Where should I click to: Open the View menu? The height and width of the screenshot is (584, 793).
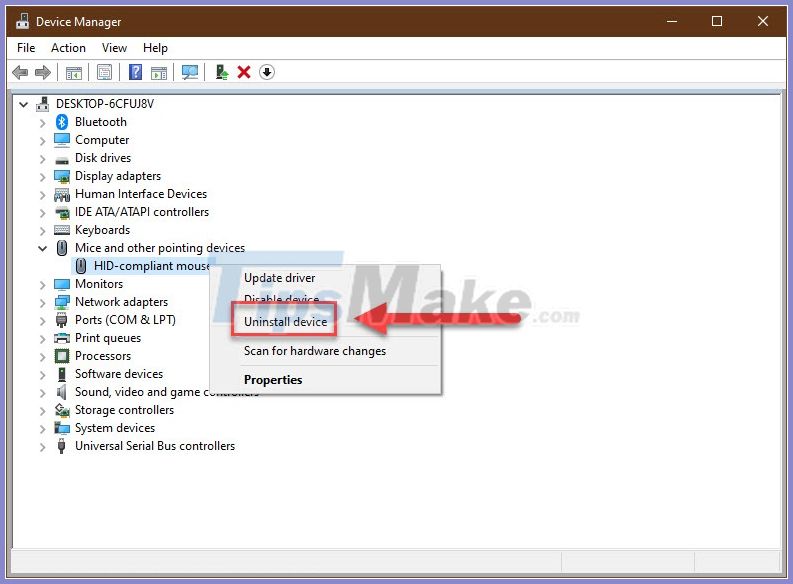click(x=114, y=48)
